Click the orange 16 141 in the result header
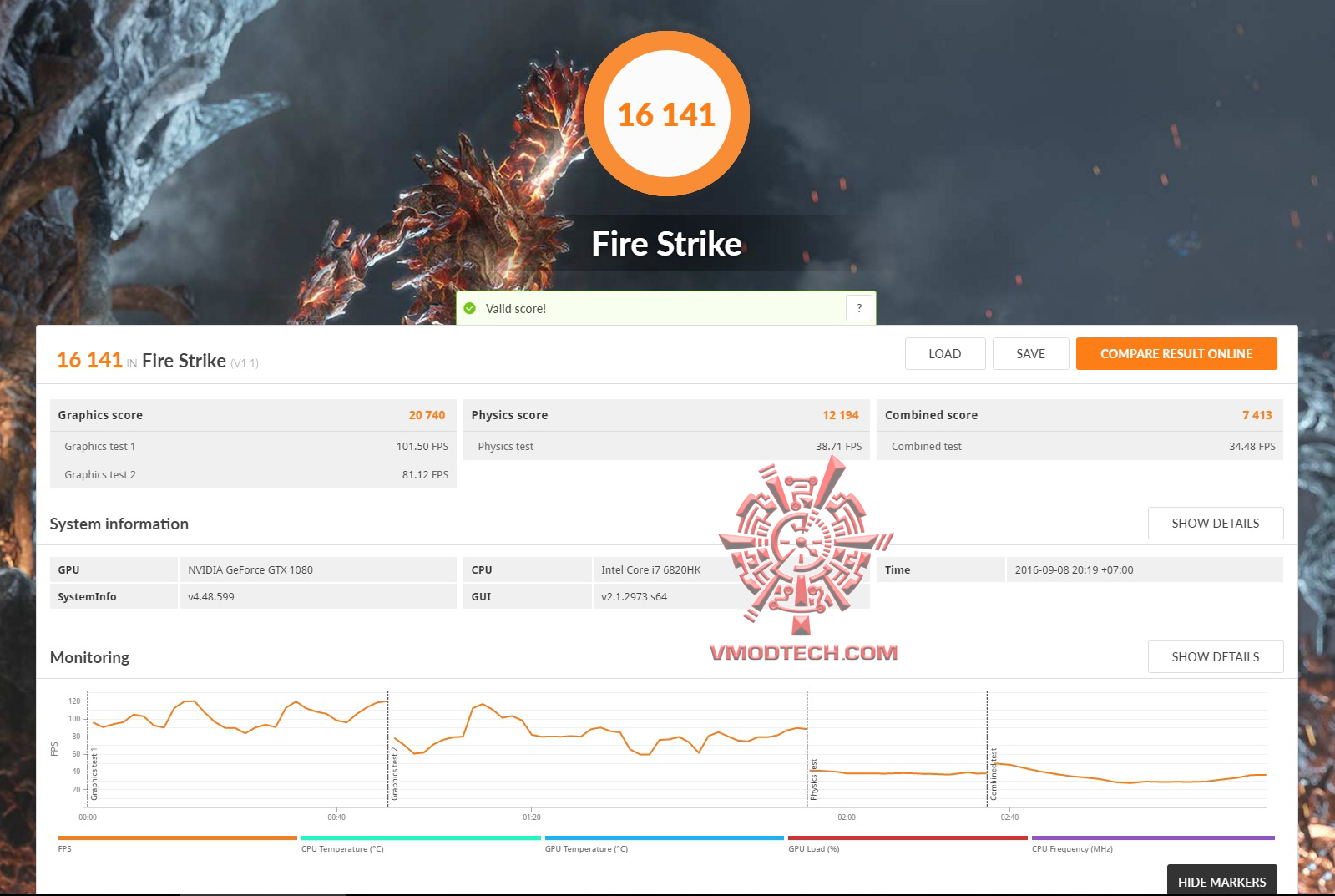 click(x=89, y=360)
